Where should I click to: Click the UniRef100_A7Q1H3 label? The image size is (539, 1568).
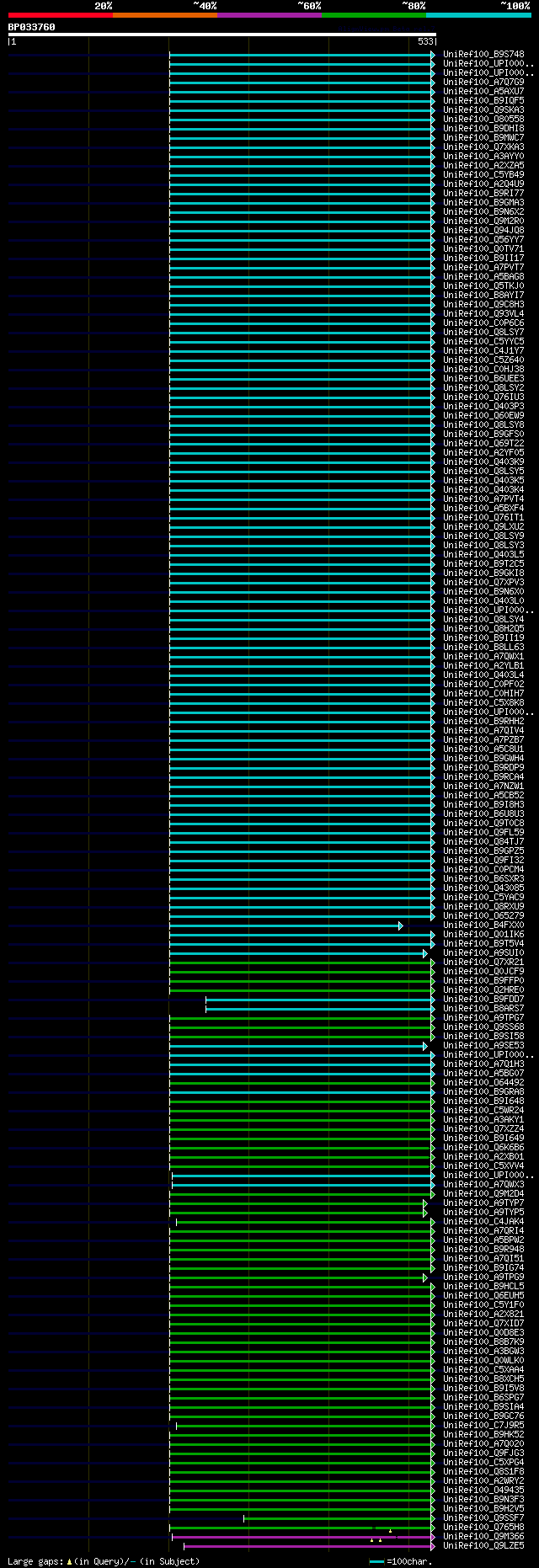pos(483,1064)
